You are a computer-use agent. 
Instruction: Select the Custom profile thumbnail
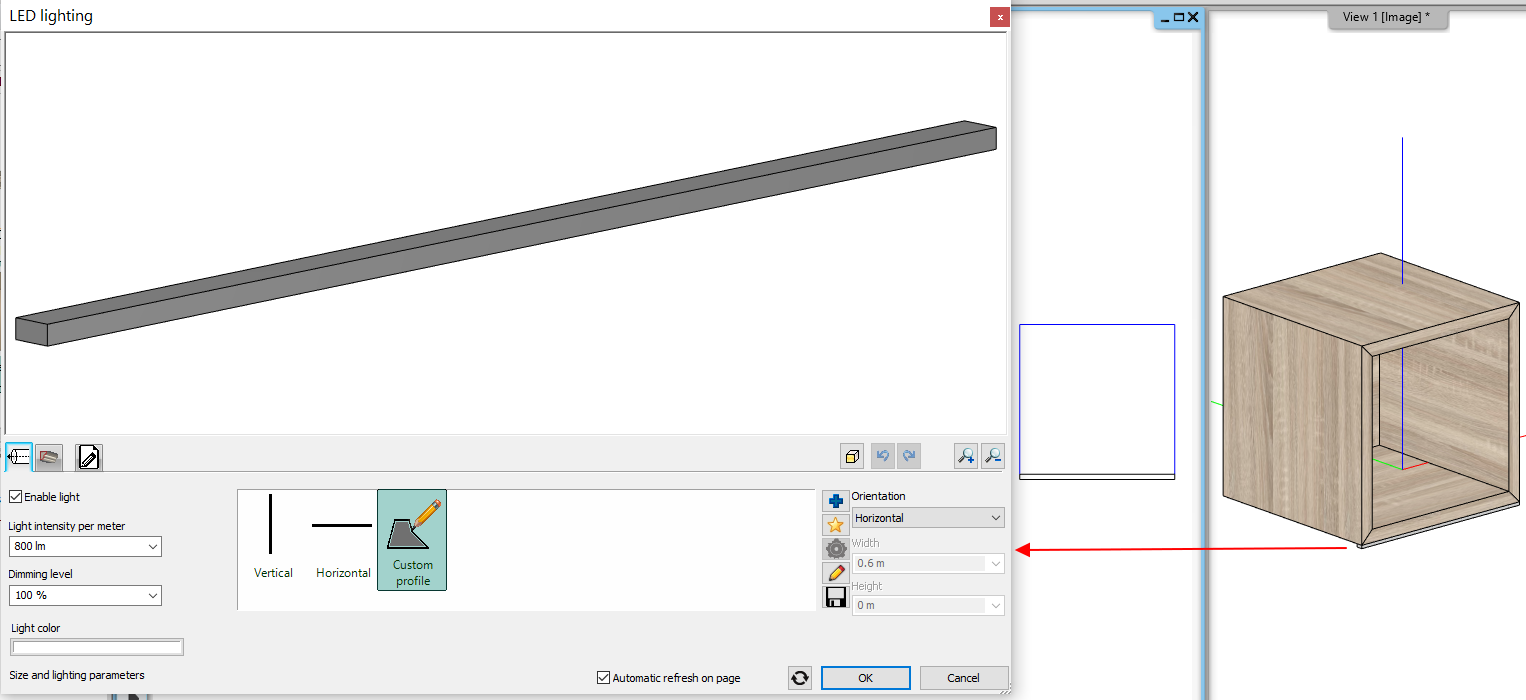click(x=412, y=540)
